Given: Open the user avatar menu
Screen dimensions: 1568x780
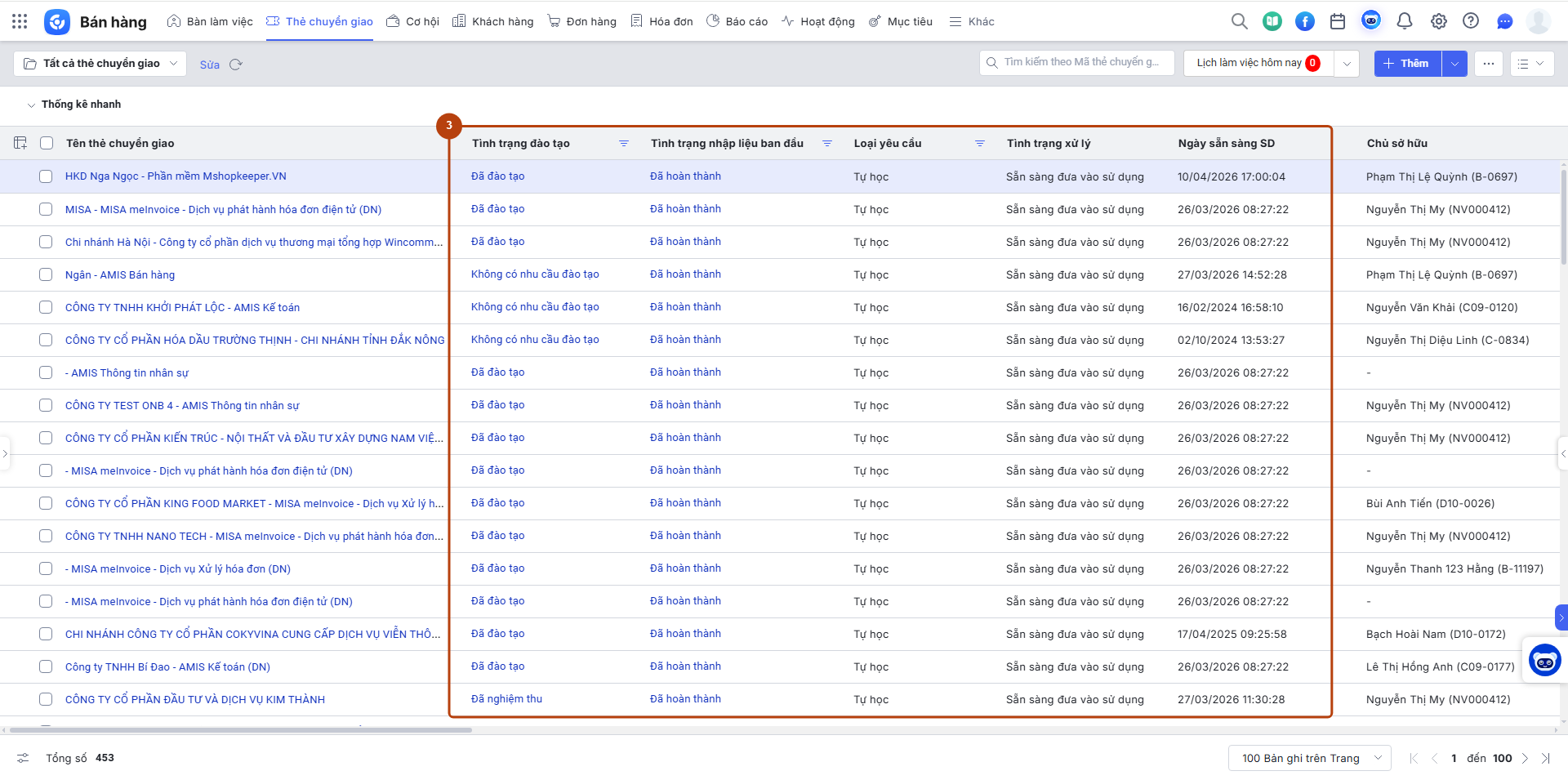Looking at the screenshot, I should pos(1539,21).
